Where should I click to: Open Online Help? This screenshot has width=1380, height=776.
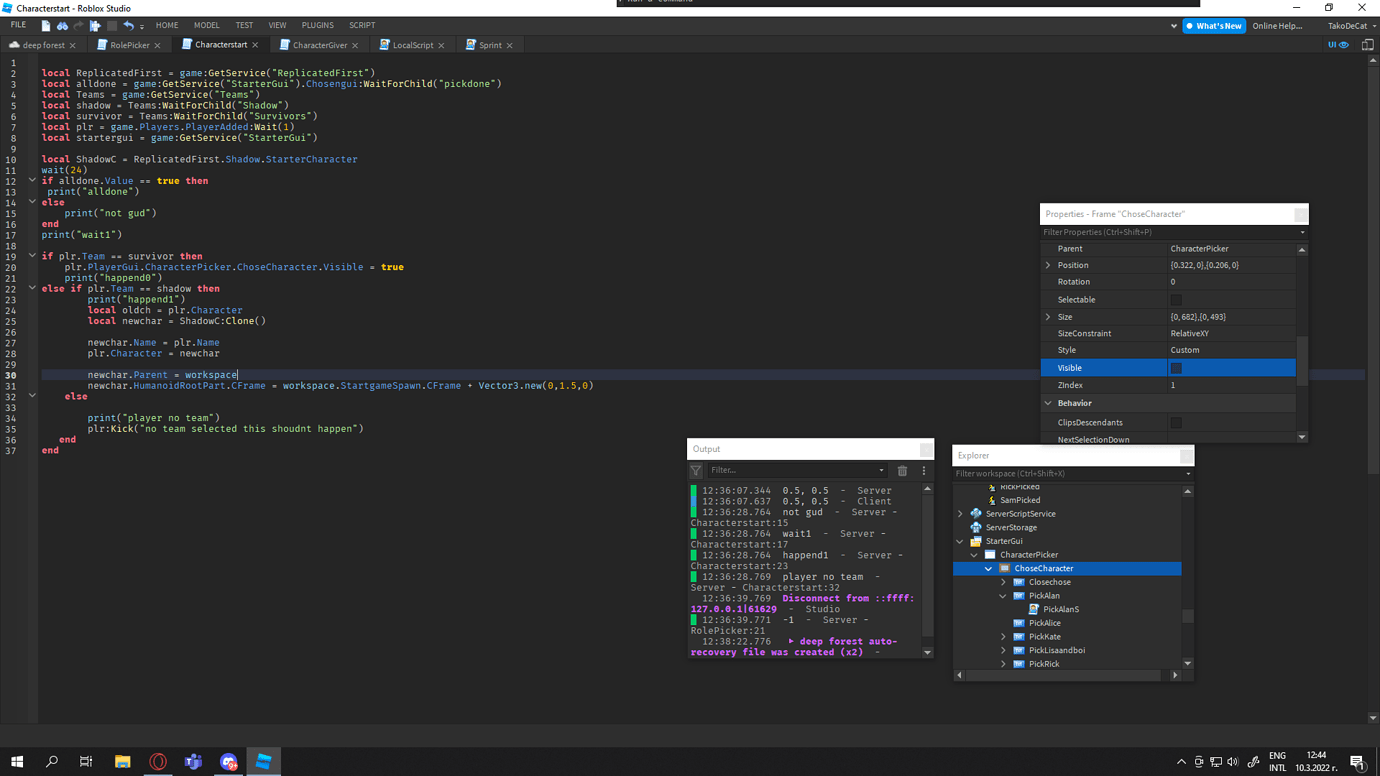tap(1278, 25)
